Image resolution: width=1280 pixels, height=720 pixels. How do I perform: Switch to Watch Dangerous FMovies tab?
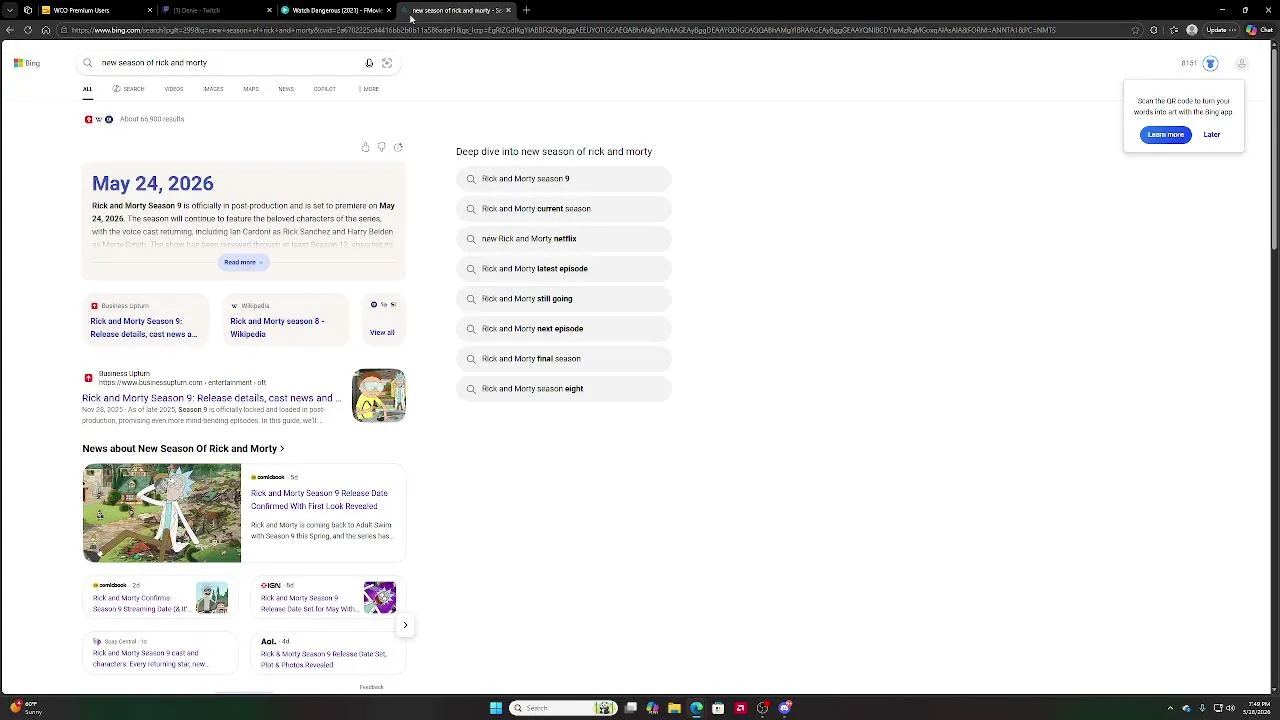[336, 10]
